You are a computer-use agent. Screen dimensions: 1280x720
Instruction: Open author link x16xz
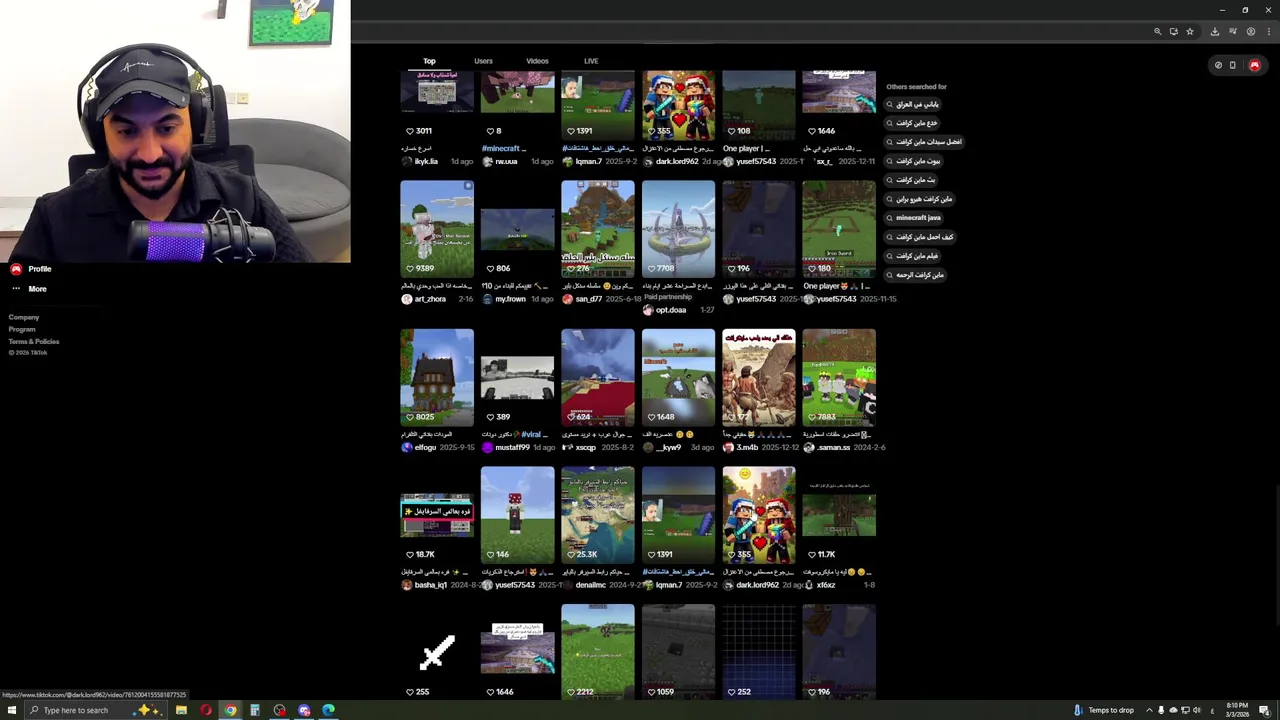[826, 585]
